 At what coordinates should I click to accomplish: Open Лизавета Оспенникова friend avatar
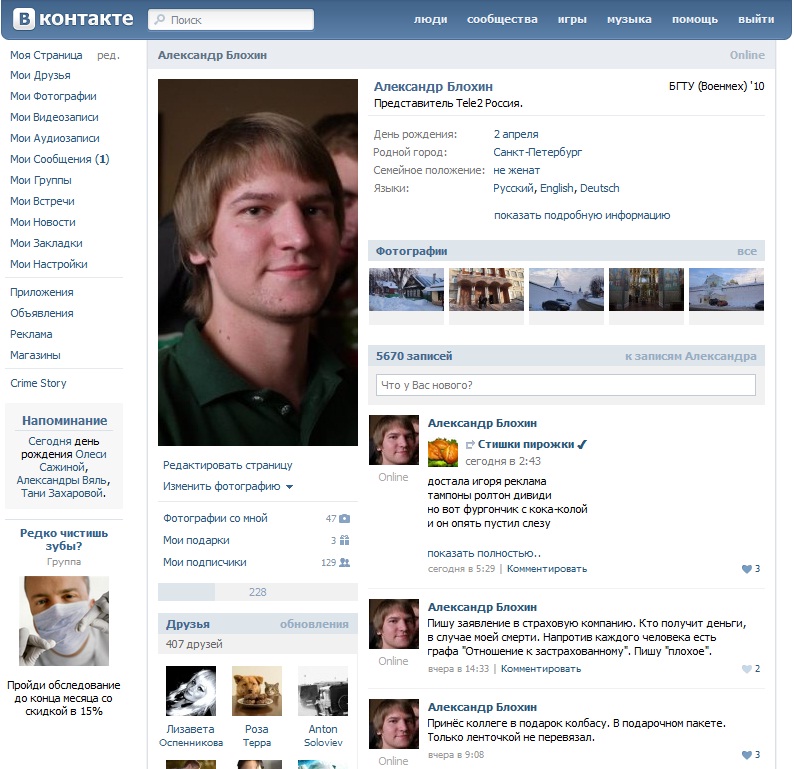click(191, 691)
